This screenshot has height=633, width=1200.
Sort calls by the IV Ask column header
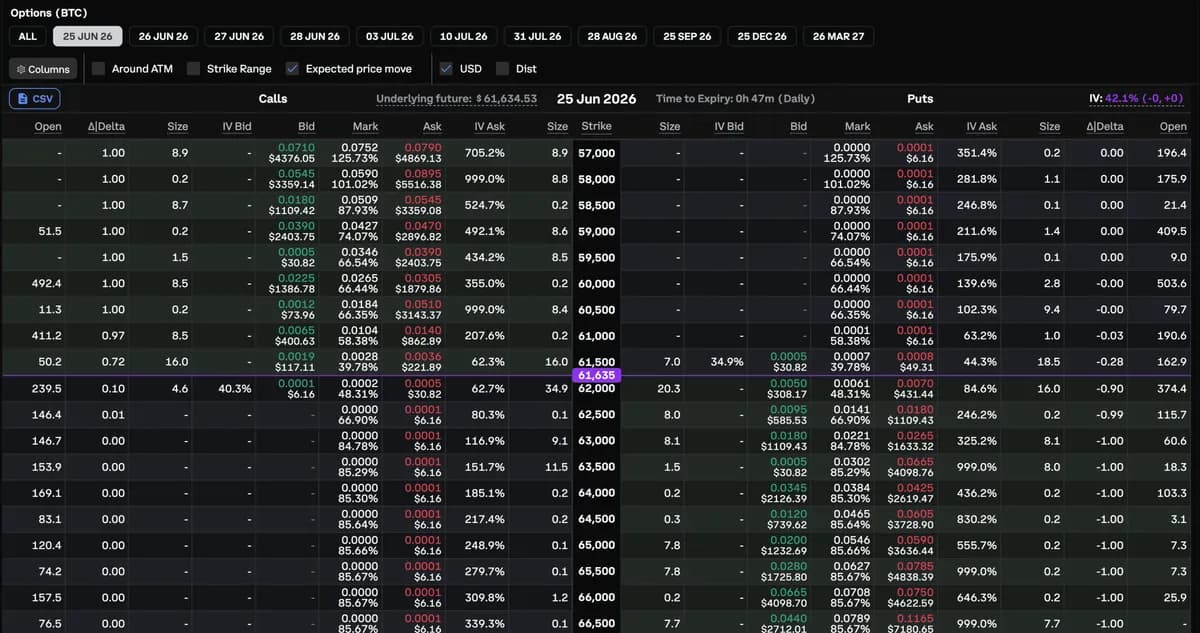[x=489, y=126]
